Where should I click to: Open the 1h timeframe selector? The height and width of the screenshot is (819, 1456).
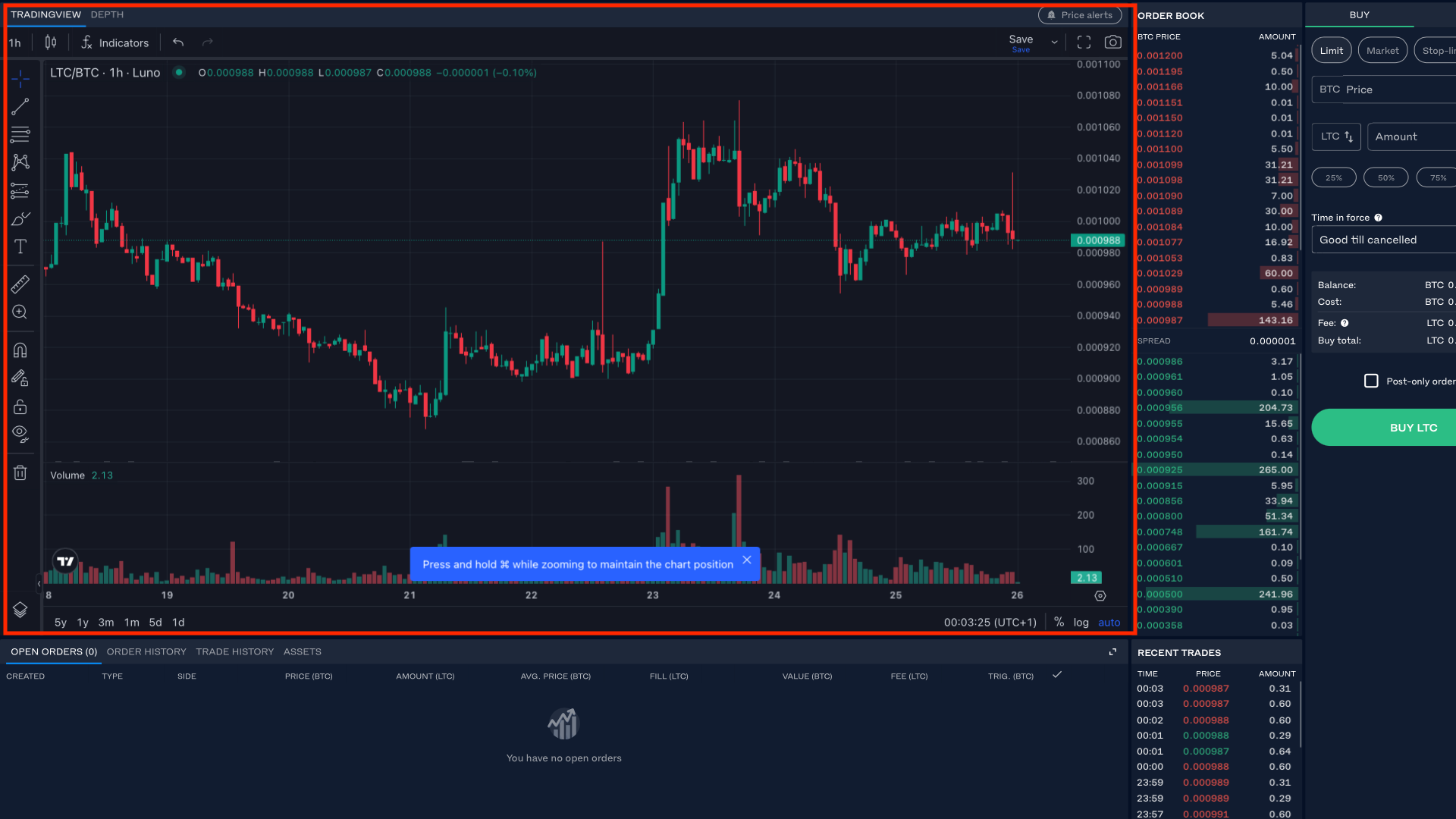(15, 42)
